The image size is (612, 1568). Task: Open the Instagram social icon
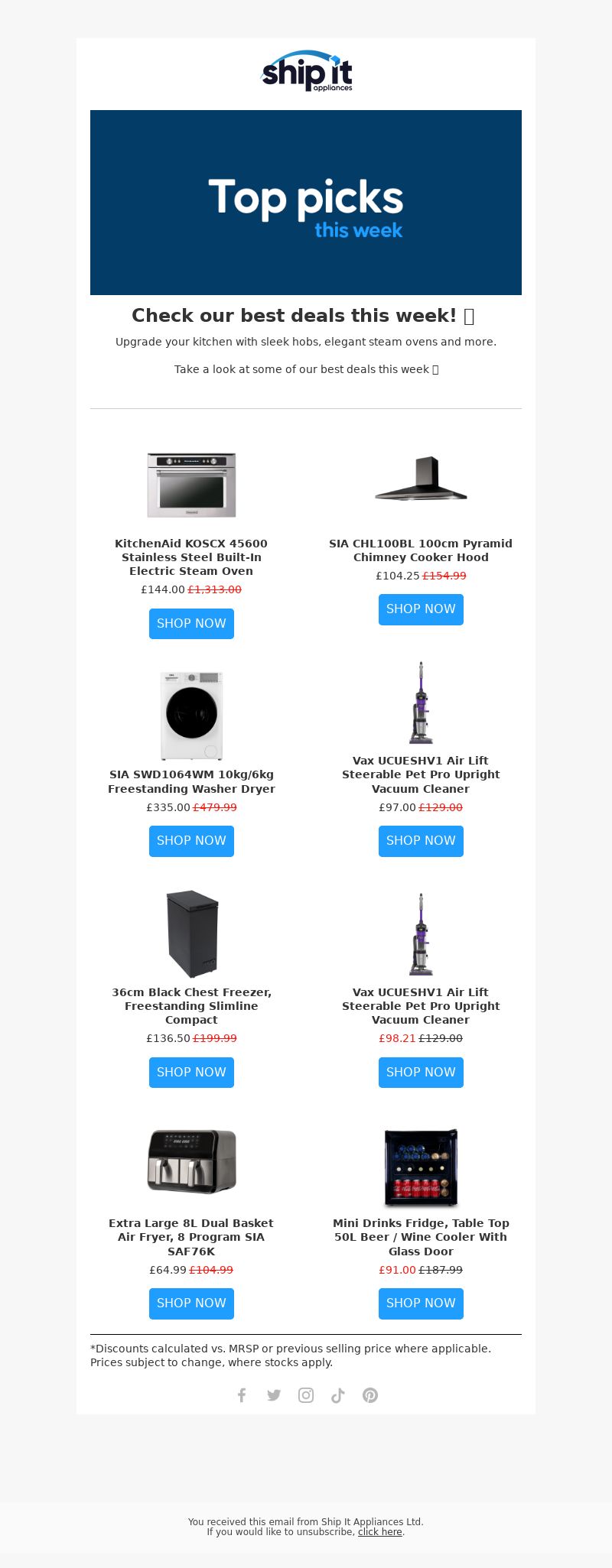306,1395
